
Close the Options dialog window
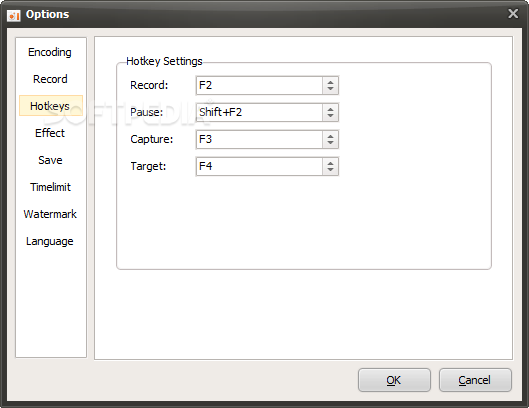513,13
